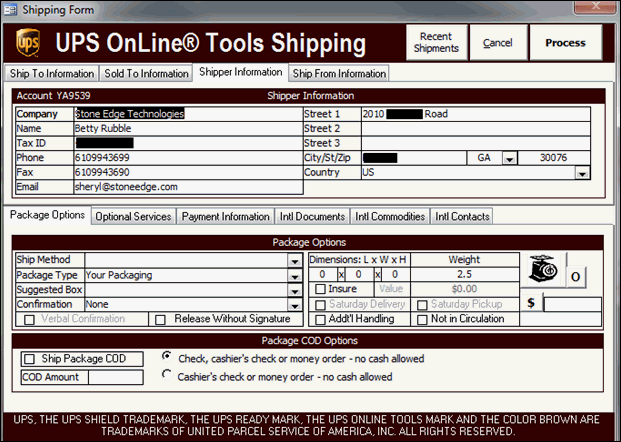The width and height of the screenshot is (621, 442).
Task: Switch to Intl Commodities tab
Action: (390, 217)
